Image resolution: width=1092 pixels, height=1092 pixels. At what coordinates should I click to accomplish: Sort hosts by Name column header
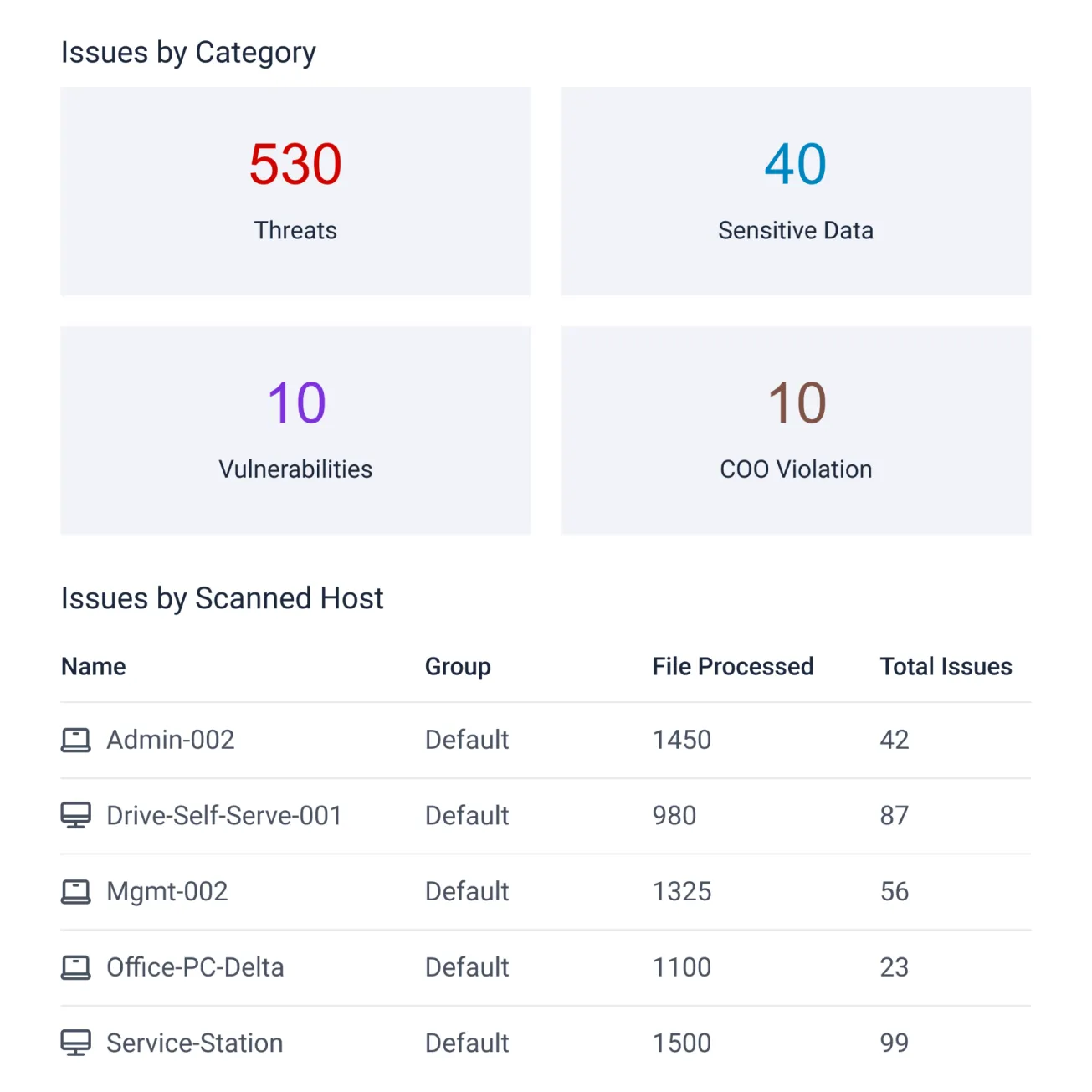(94, 666)
